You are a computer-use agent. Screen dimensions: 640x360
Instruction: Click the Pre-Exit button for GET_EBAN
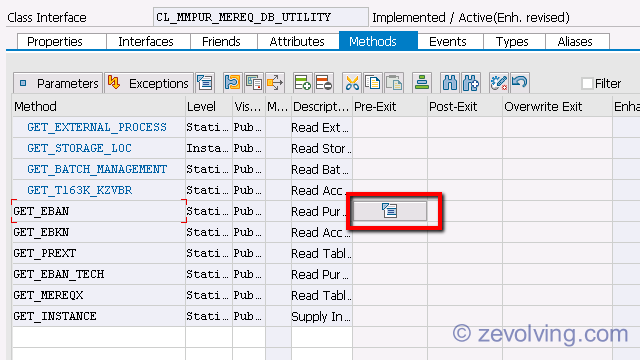[390, 211]
